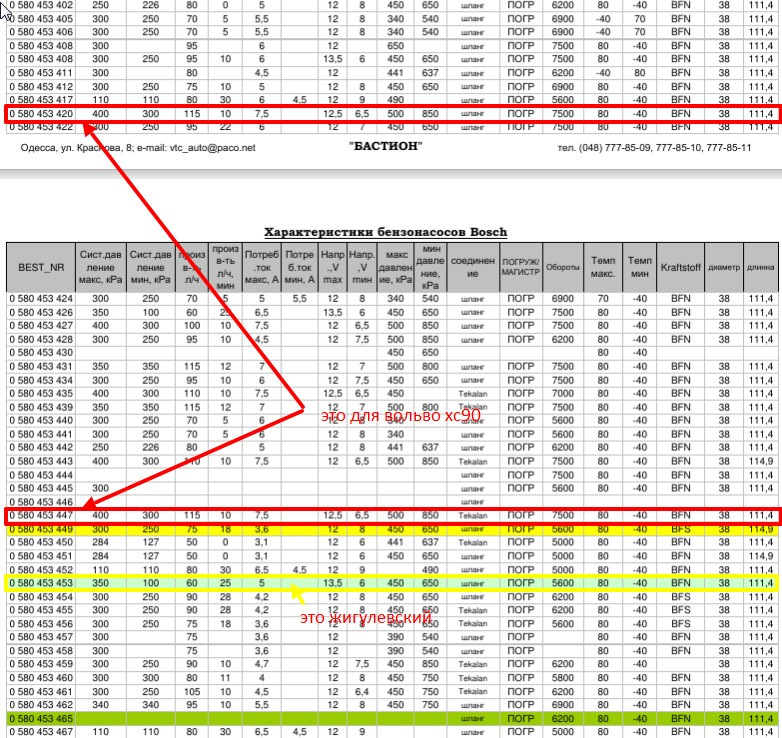
Task: Click part number 0 580 453 426
Action: (41, 313)
